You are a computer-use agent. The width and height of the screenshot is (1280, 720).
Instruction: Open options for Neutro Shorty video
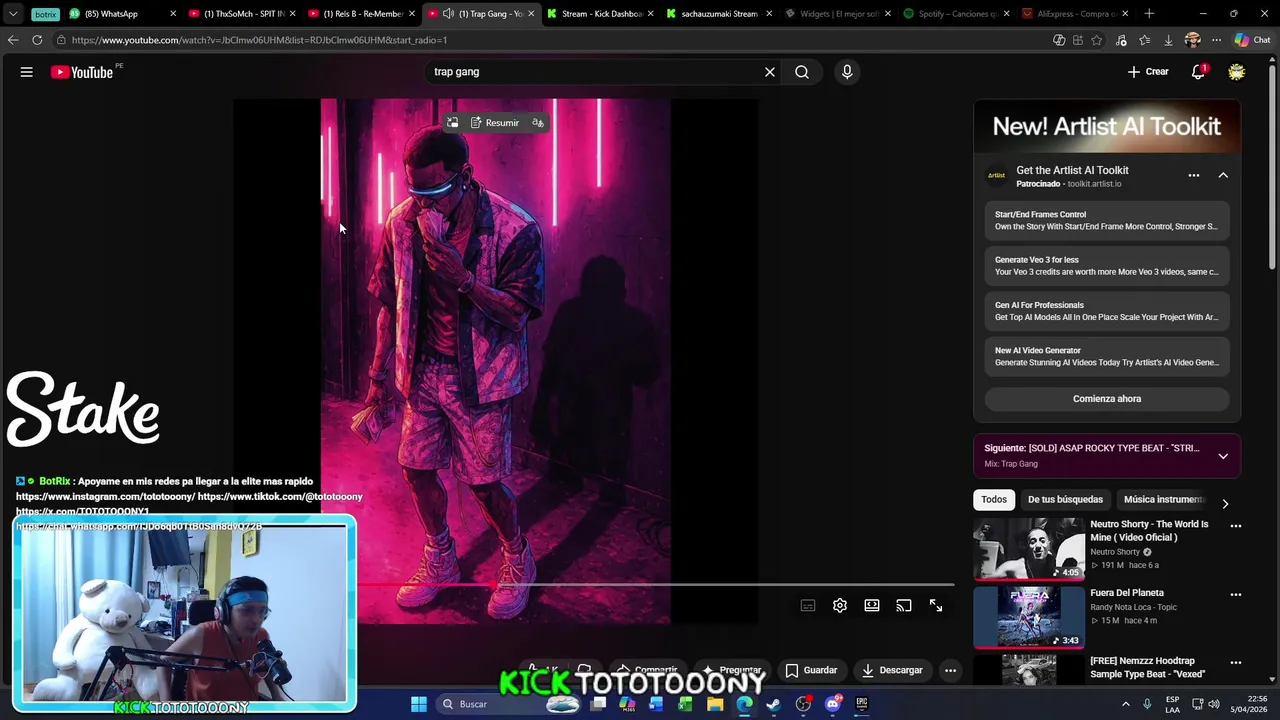click(1236, 526)
